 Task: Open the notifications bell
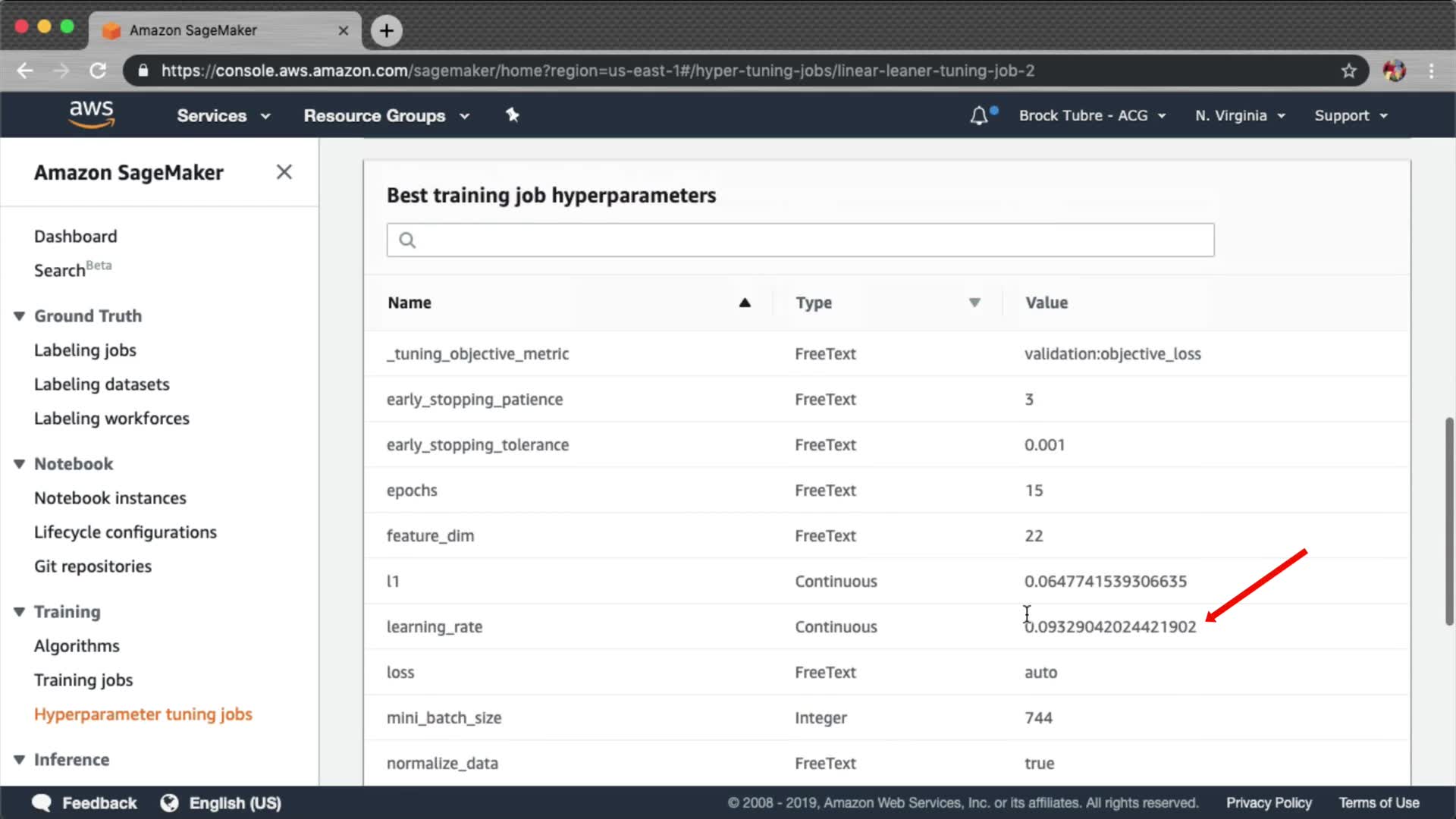pos(979,116)
